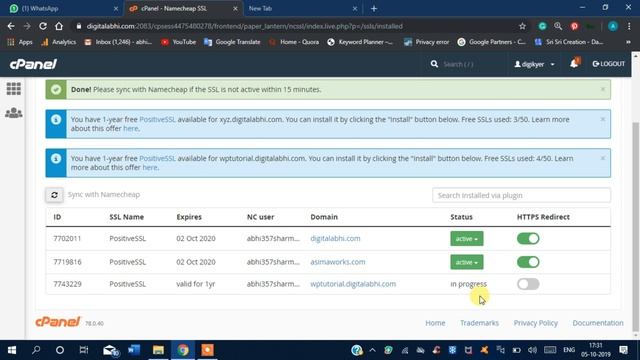Click the Grammarly extension icon

(x=542, y=26)
